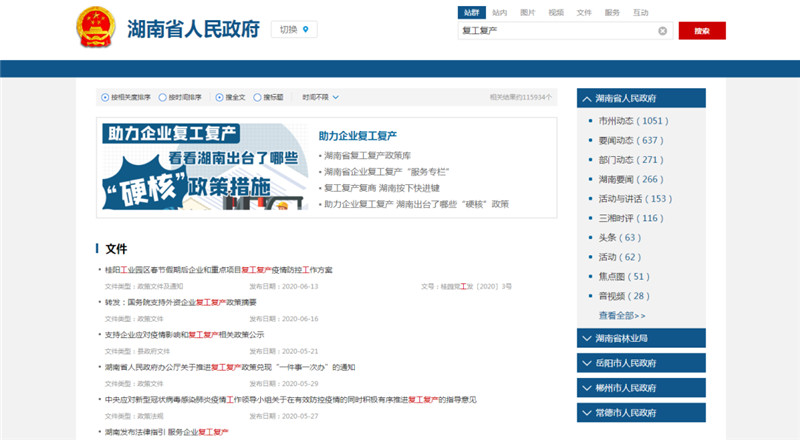
Task: Select sort by relevance radio button
Action: coord(105,97)
